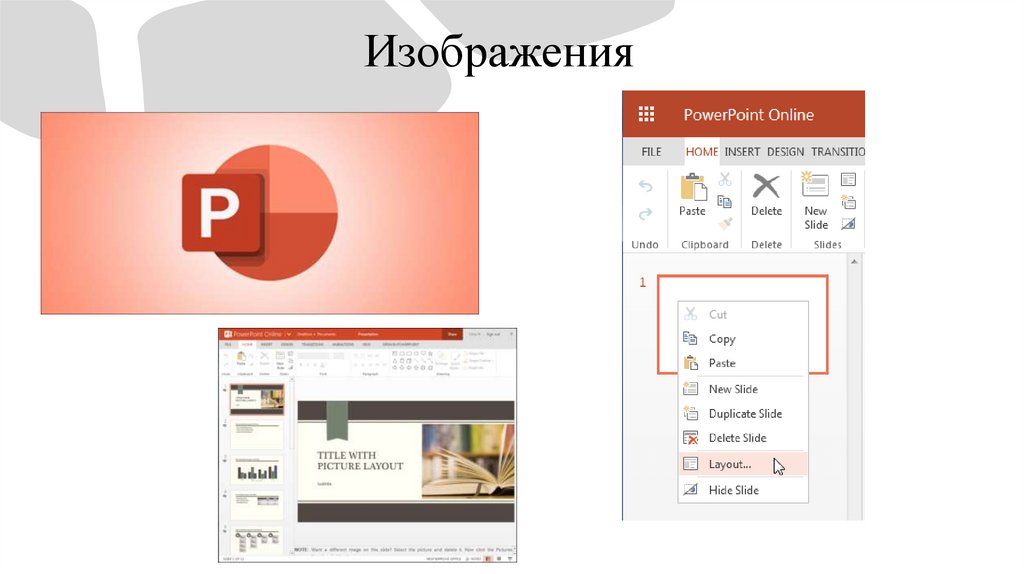This screenshot has height=574, width=1024.
Task: Click the Slides group label
Action: (x=827, y=244)
